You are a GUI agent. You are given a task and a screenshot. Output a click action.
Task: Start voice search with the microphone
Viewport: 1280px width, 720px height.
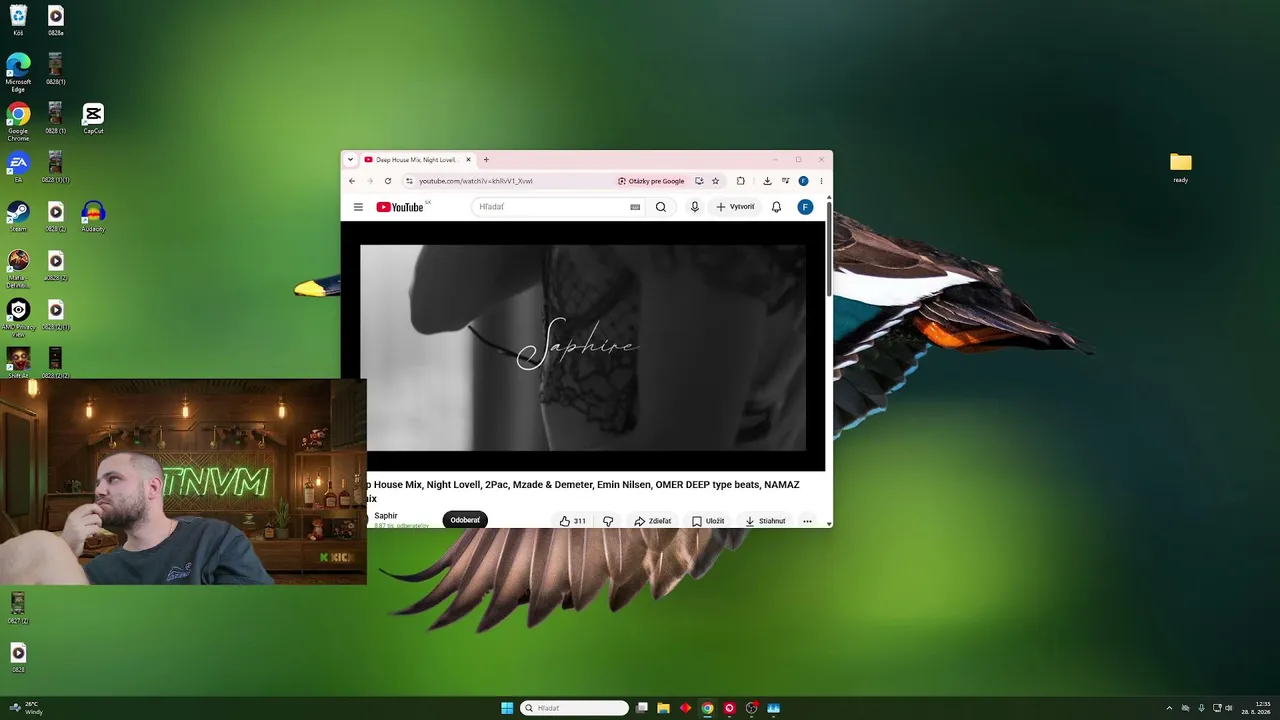[695, 207]
